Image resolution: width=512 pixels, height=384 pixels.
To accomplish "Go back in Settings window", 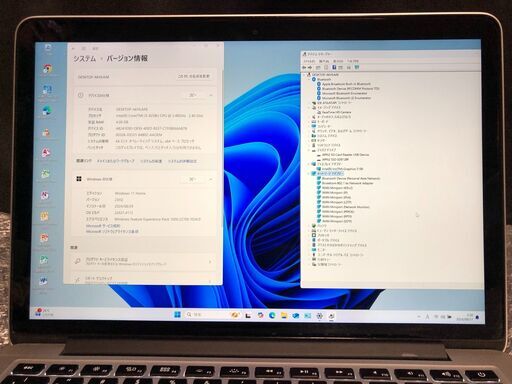I will tap(74, 49).
